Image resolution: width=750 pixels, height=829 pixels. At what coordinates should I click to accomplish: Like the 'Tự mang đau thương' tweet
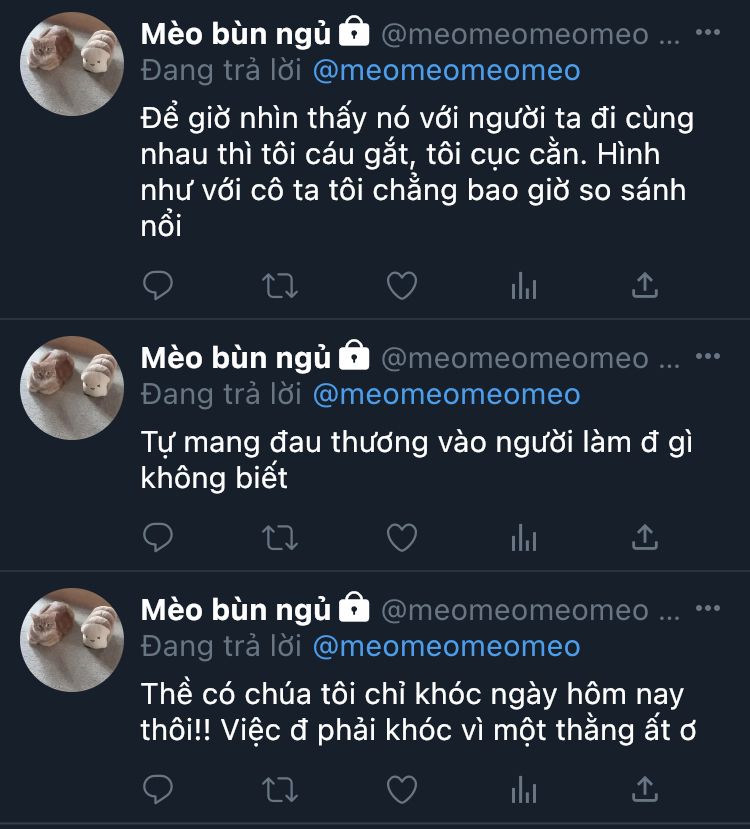402,537
